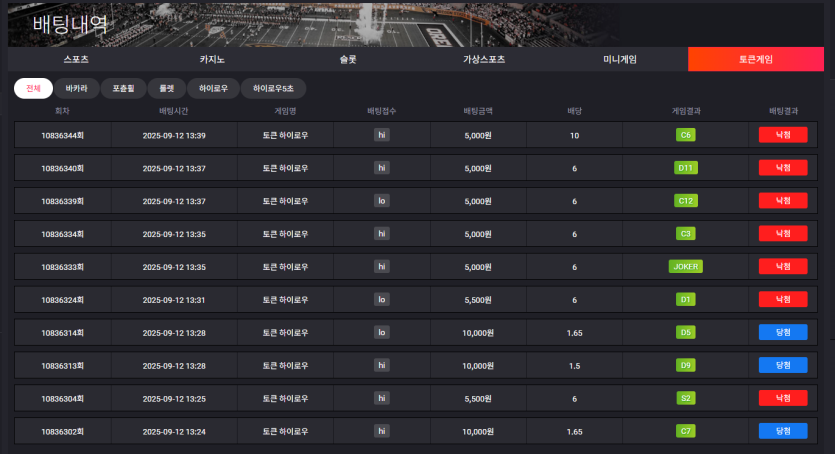Click the lo badge in round 10836339회
Viewport: 835px width, 454px height.
381,201
